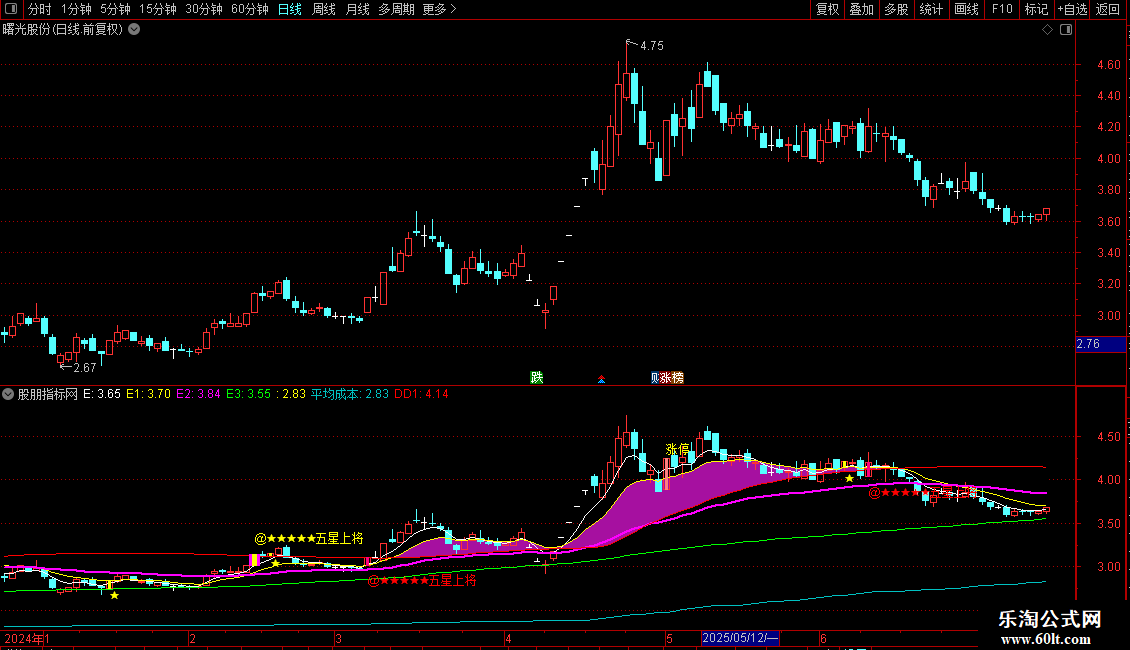1130x650 pixels.
Task: Click the 返回 back button
Action: pyautogui.click(x=1108, y=9)
